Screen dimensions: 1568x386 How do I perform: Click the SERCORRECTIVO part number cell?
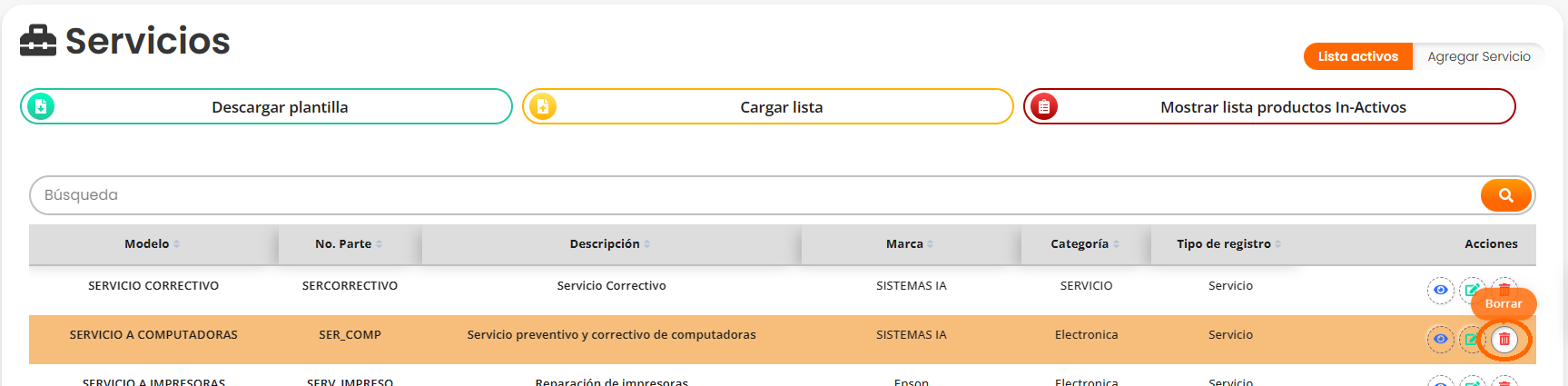point(350,286)
